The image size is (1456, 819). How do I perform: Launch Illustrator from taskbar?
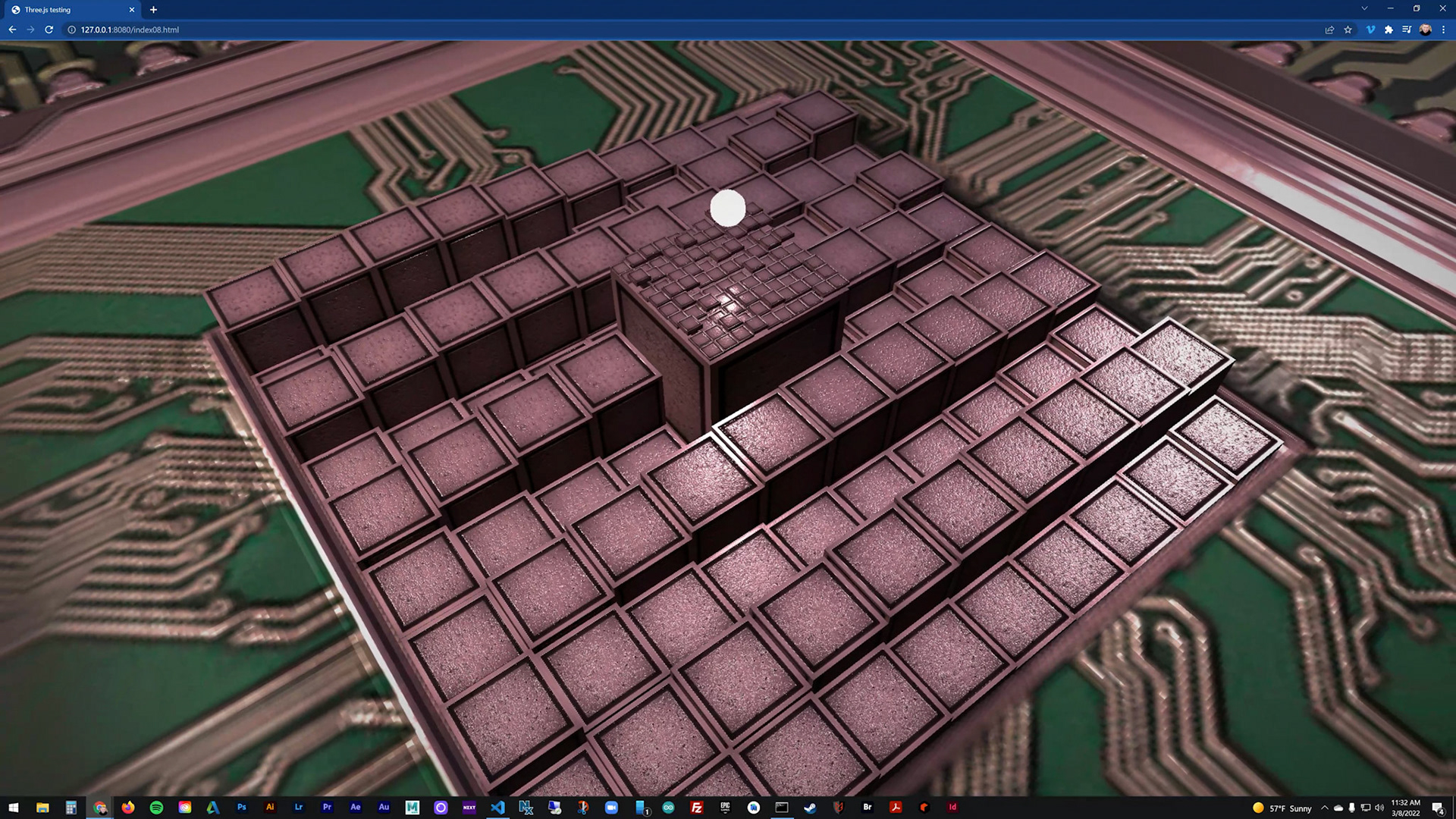pyautogui.click(x=270, y=807)
